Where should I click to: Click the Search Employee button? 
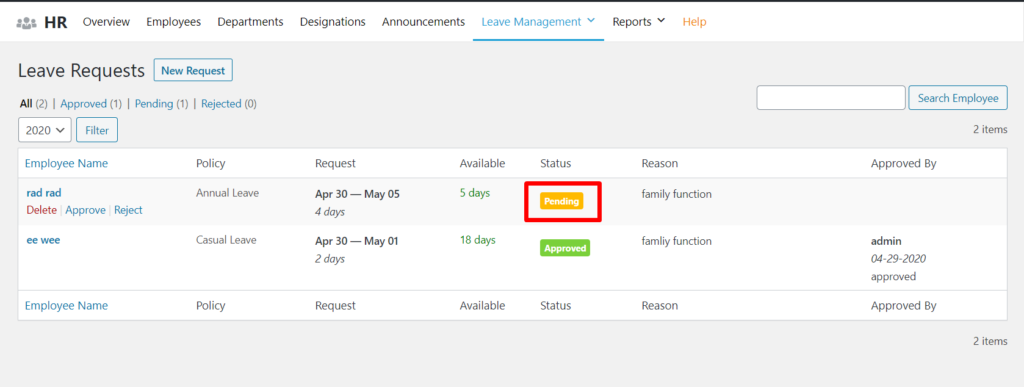[x=958, y=98]
